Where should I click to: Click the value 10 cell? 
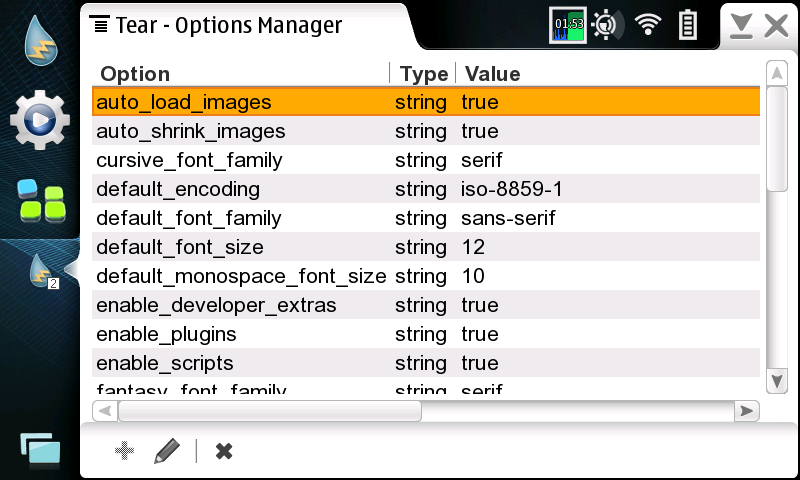click(x=473, y=276)
